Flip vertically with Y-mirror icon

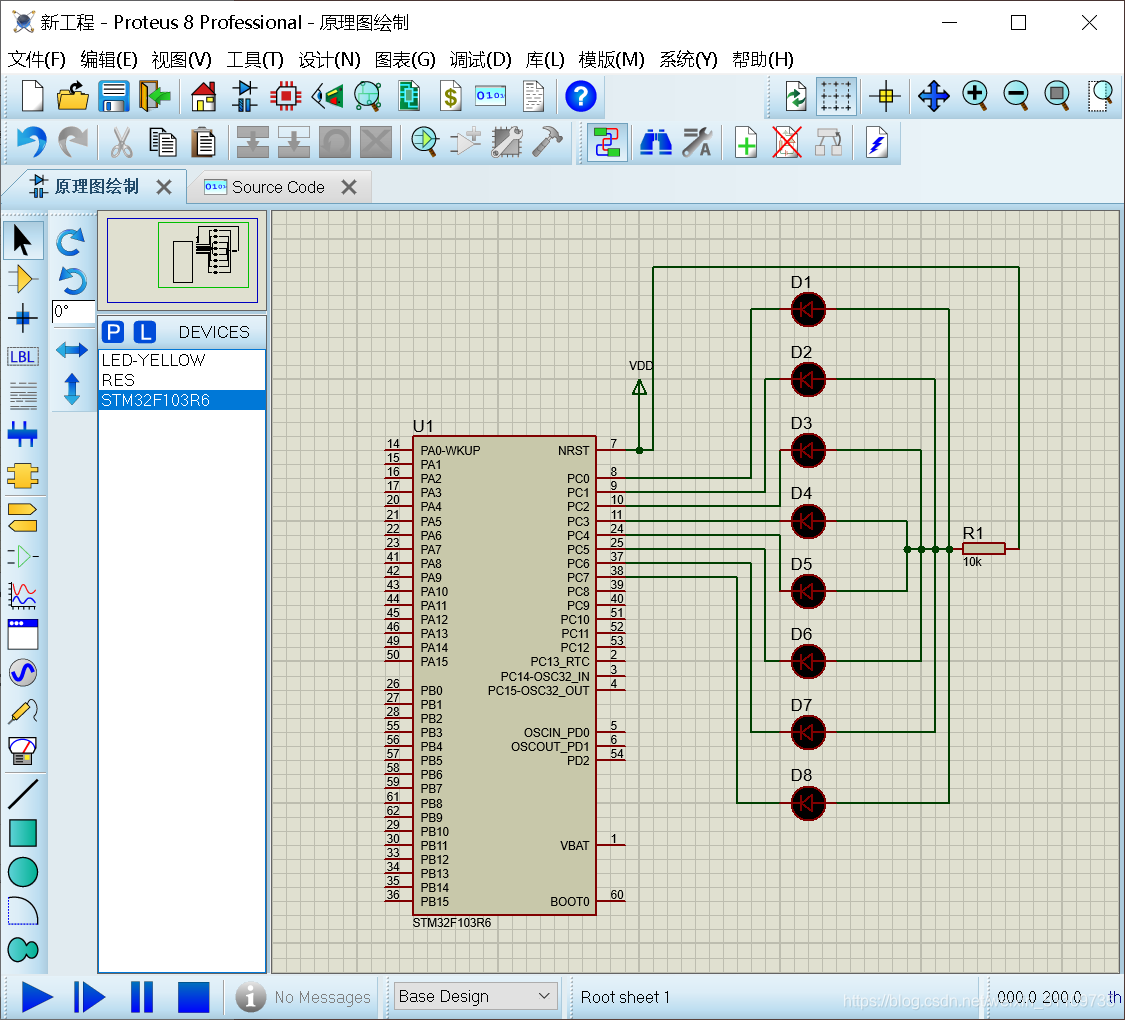pos(71,389)
